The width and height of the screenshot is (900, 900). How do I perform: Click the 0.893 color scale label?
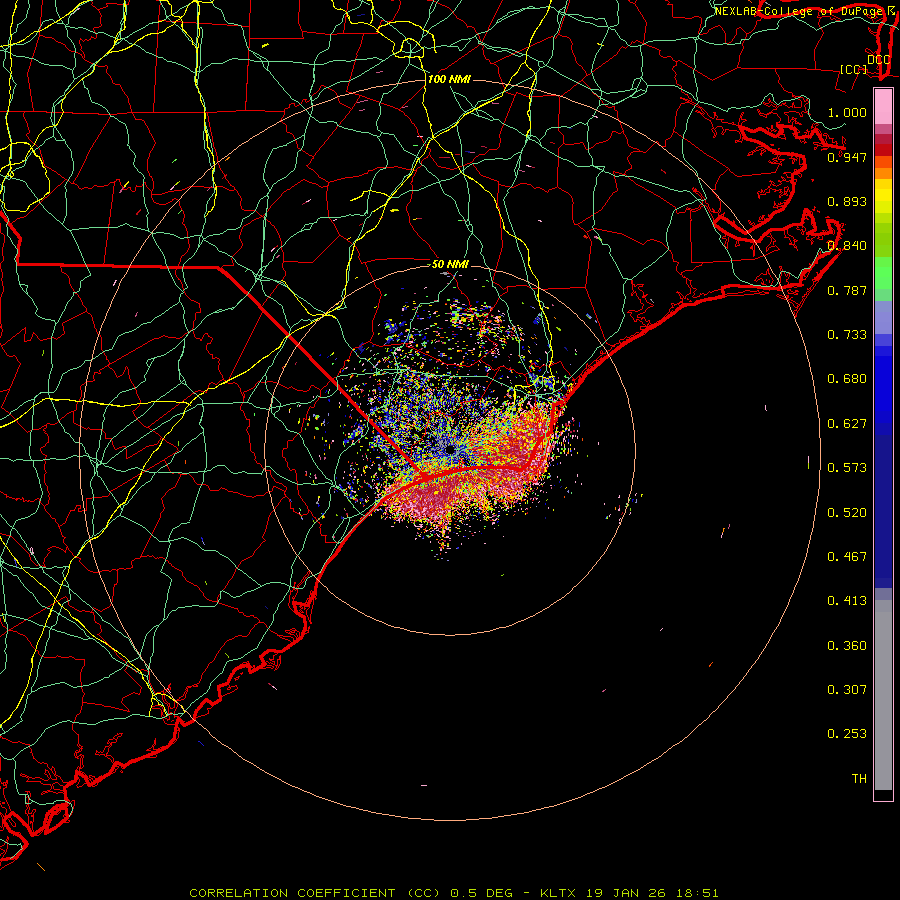click(x=847, y=201)
